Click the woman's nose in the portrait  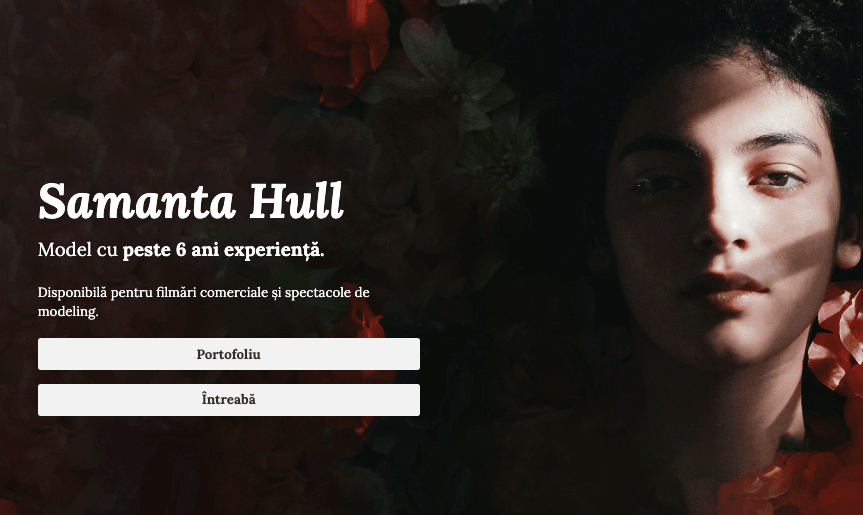[721, 226]
